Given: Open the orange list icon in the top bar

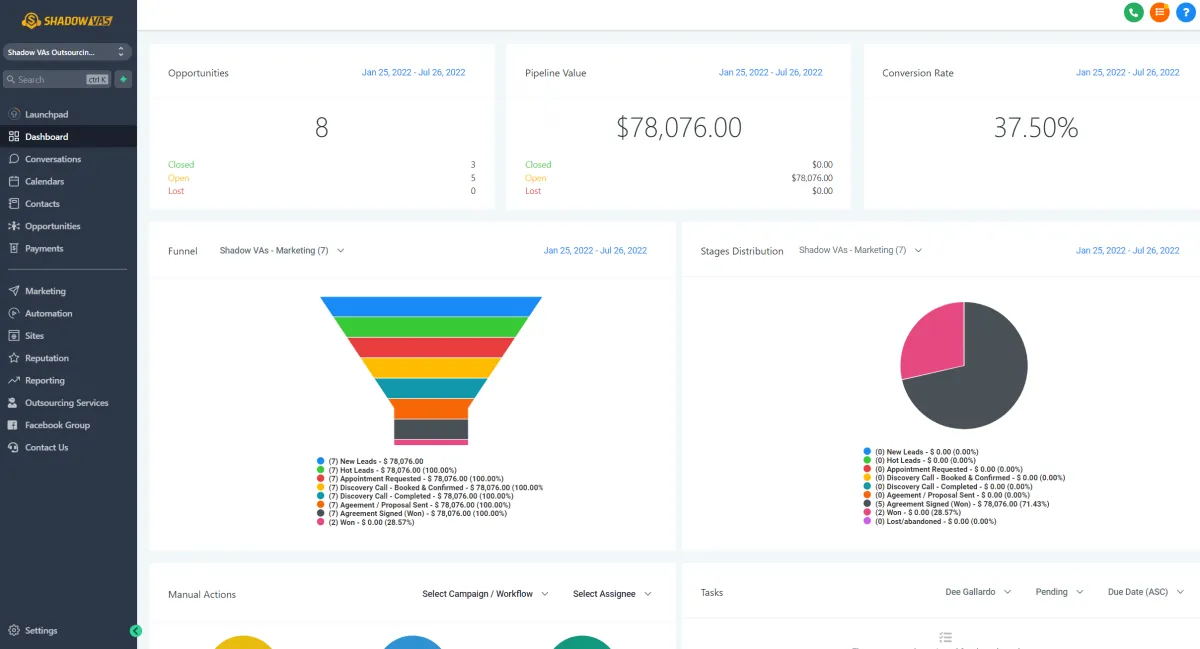Looking at the screenshot, I should (x=1160, y=12).
